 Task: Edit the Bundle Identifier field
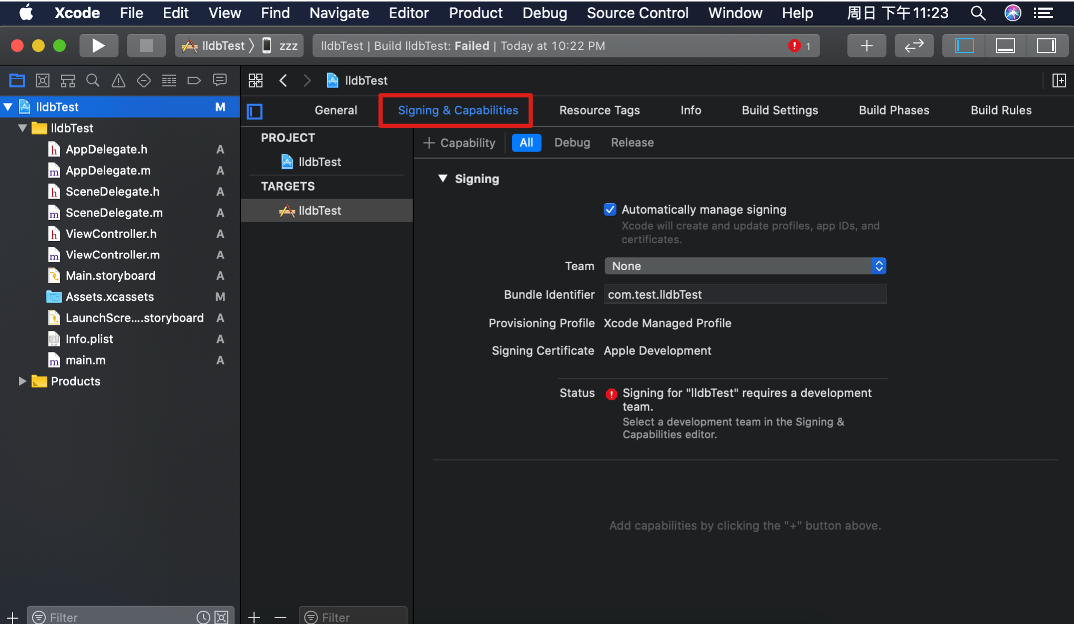[745, 295]
